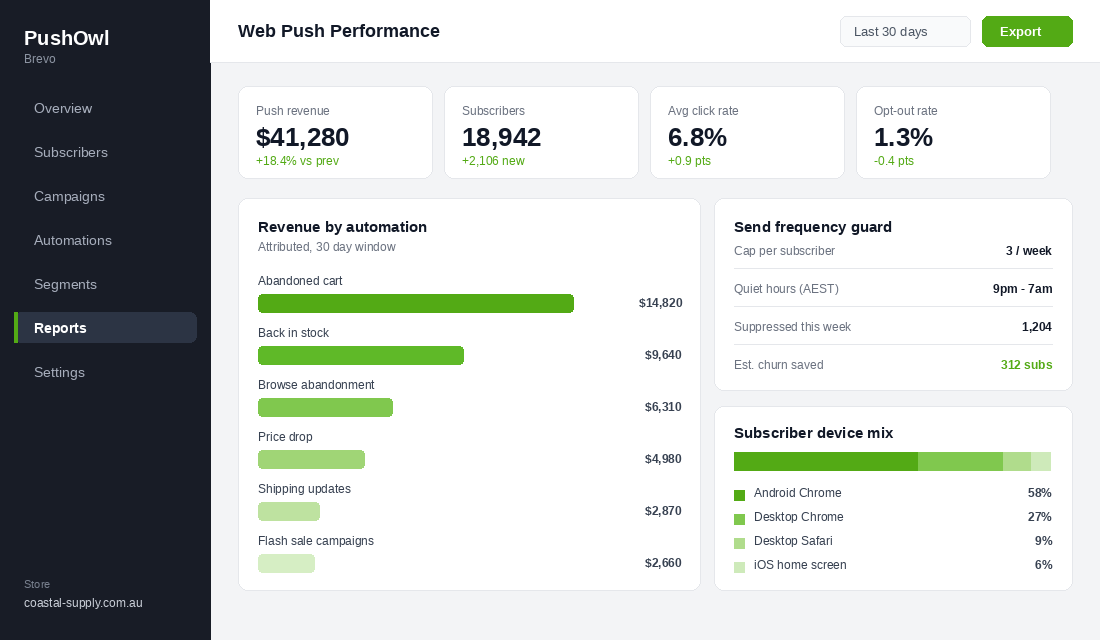Viewport: 1100px width, 640px height.
Task: Click the Attributed, 30 day window subtitle
Action: coord(327,247)
